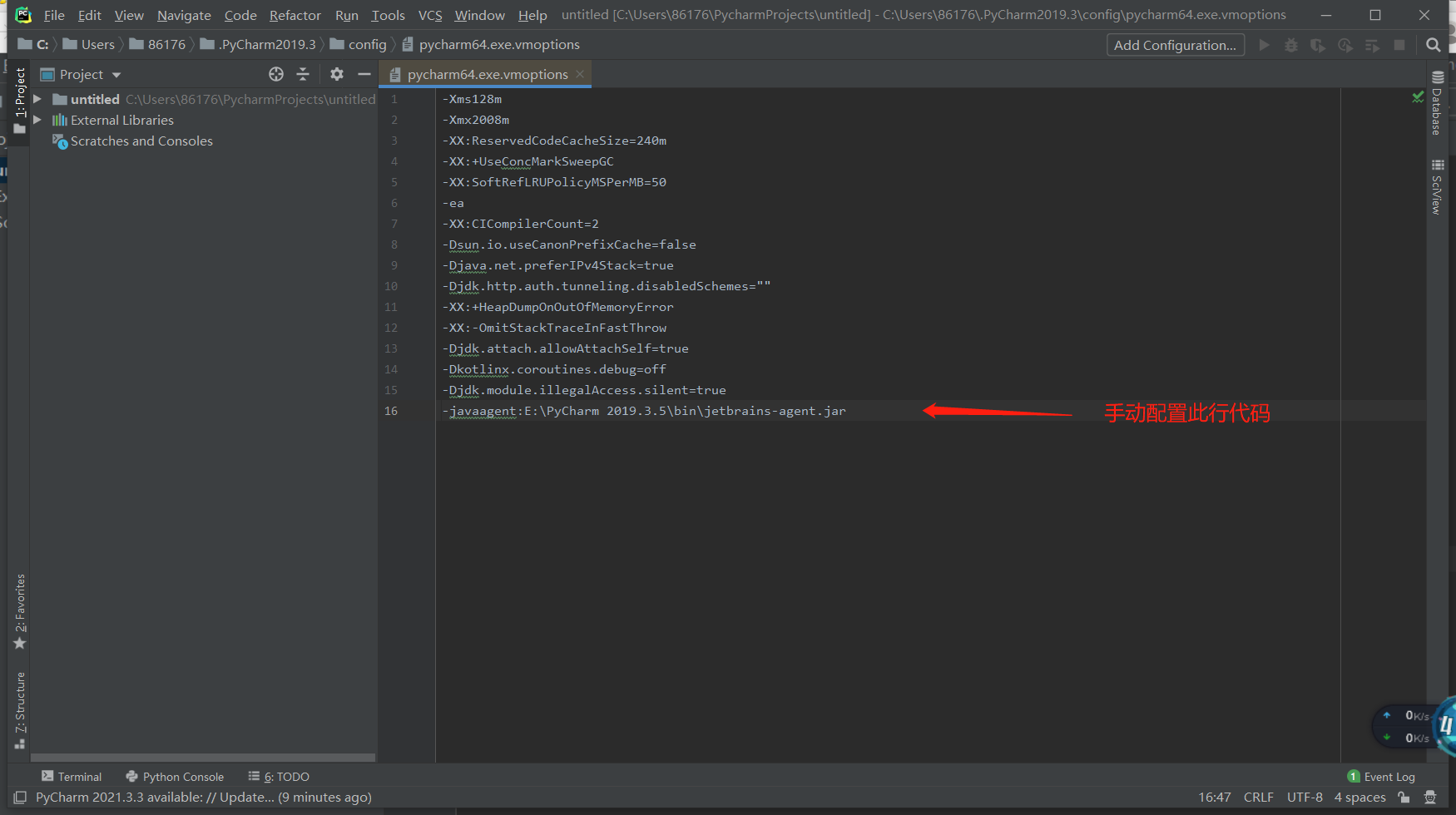Click config breadcrumb
The width and height of the screenshot is (1456, 815).
(x=359, y=44)
